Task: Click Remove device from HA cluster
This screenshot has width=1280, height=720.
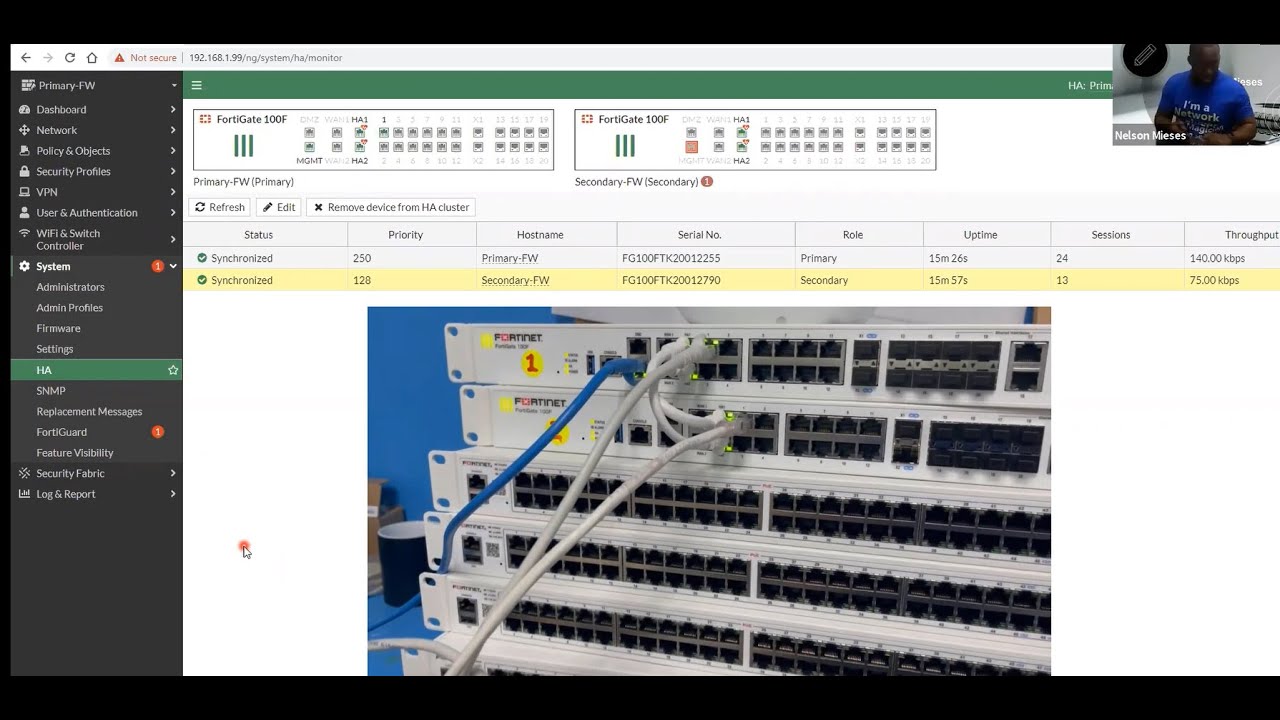Action: 391,207
